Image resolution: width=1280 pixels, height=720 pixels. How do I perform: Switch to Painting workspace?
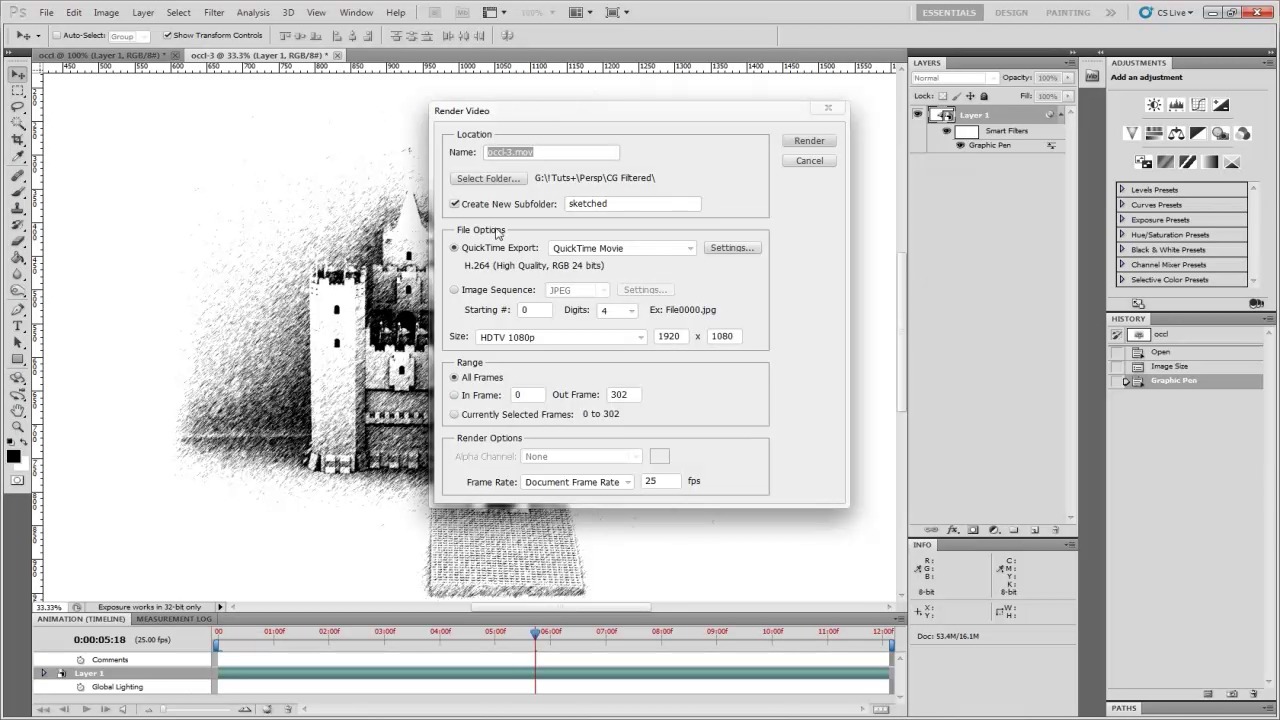[x=1068, y=13]
